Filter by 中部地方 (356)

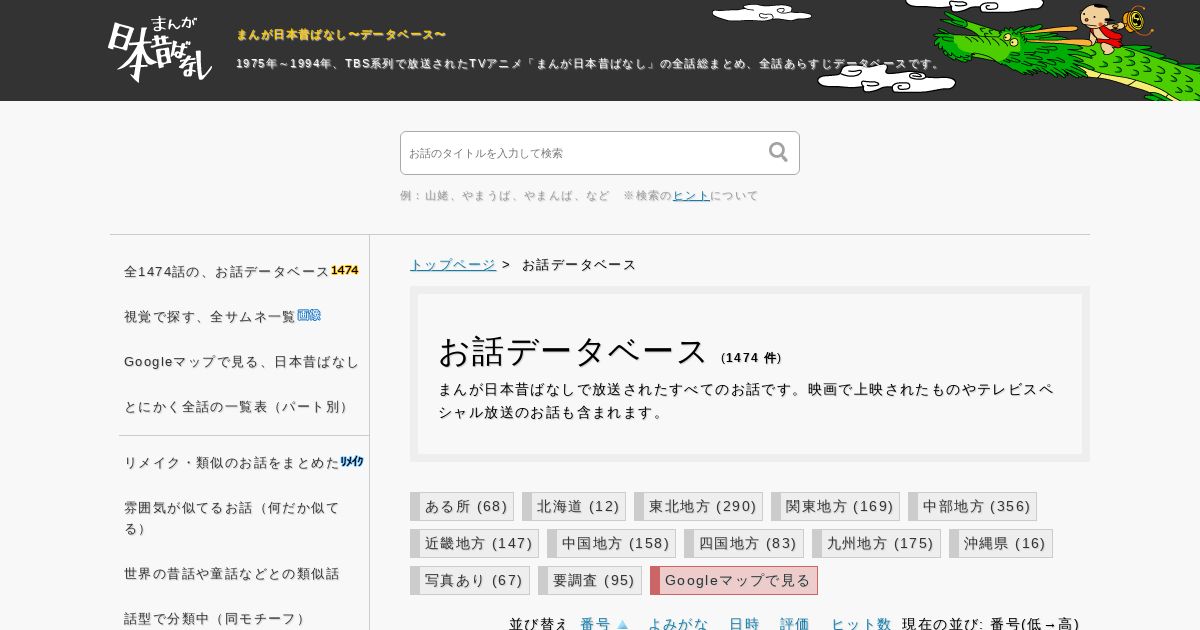[972, 506]
